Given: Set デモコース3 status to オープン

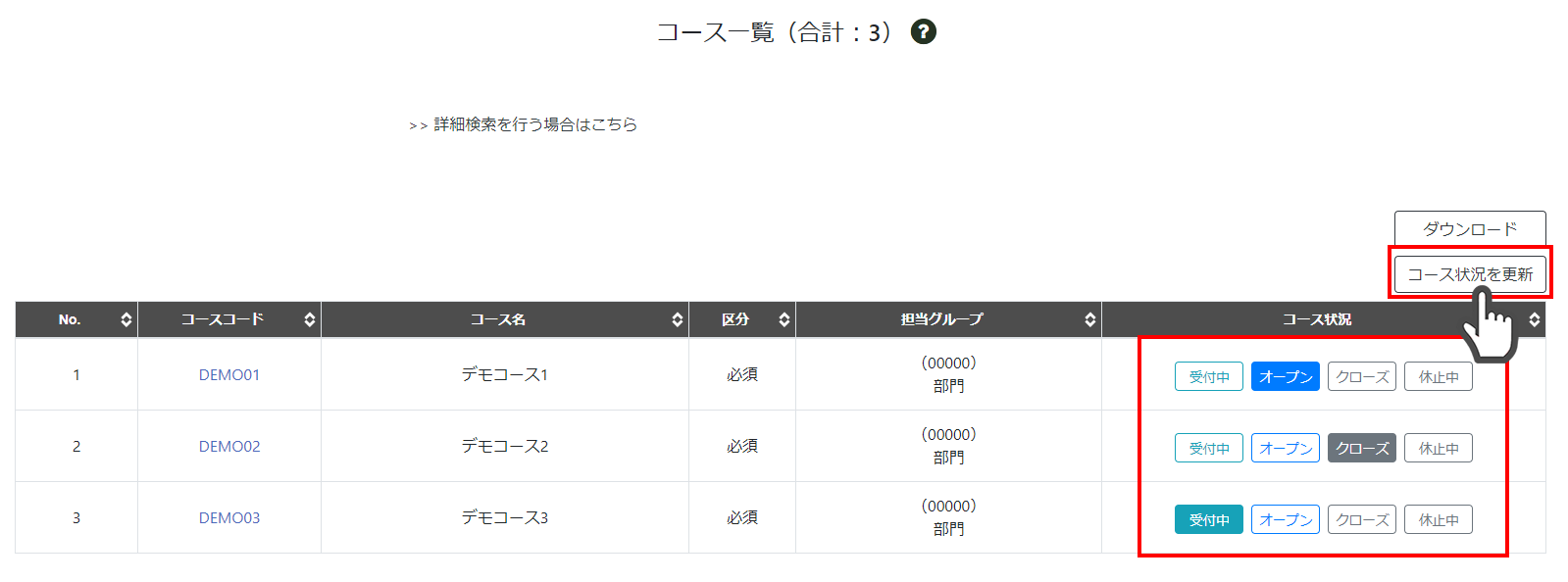Looking at the screenshot, I should coord(1285,519).
